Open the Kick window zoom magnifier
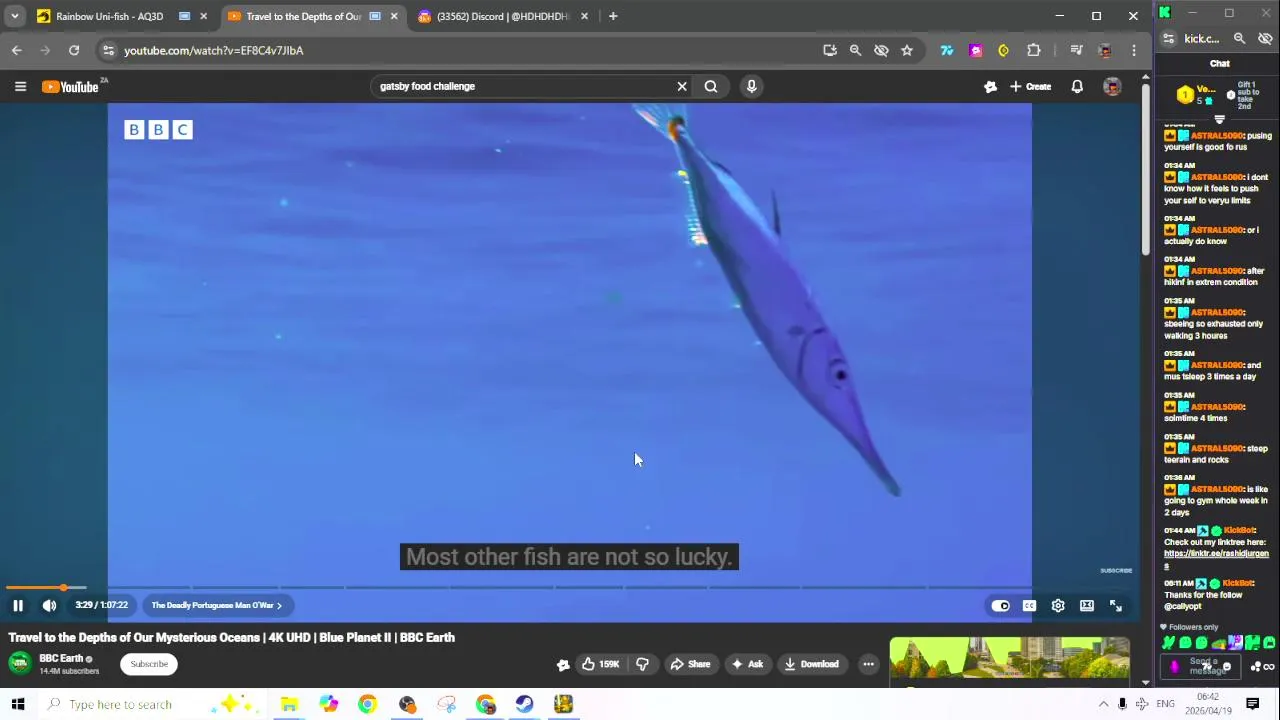The height and width of the screenshot is (720, 1280). pos(1239,39)
